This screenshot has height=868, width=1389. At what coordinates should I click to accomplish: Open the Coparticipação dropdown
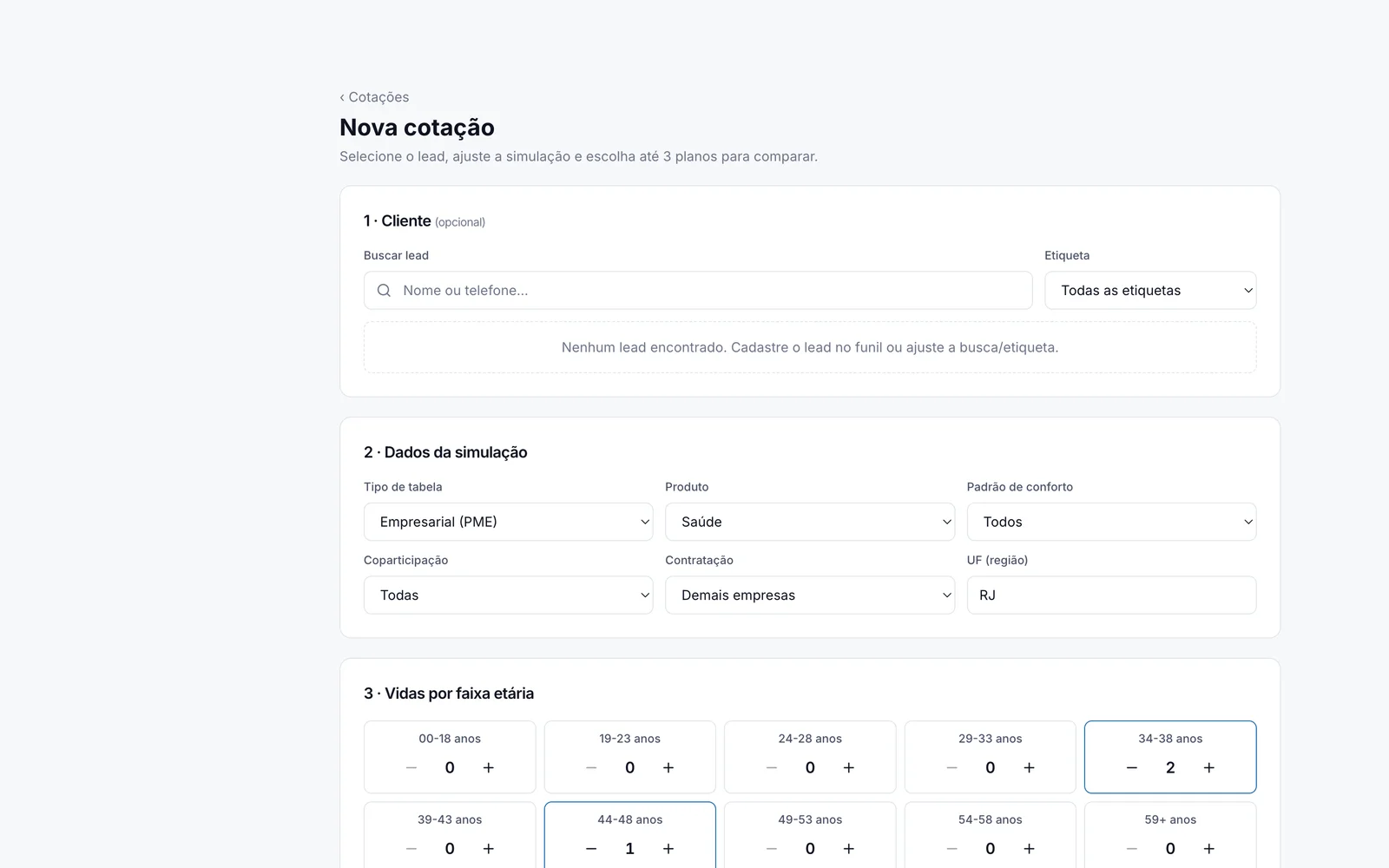[x=508, y=595]
